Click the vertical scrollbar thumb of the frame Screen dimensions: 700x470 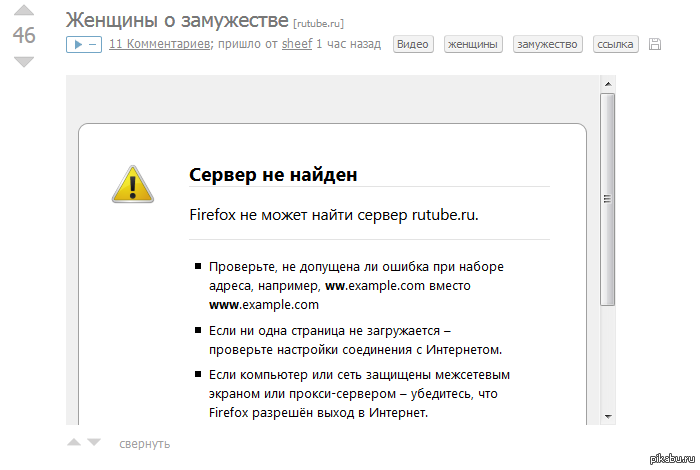(608, 199)
